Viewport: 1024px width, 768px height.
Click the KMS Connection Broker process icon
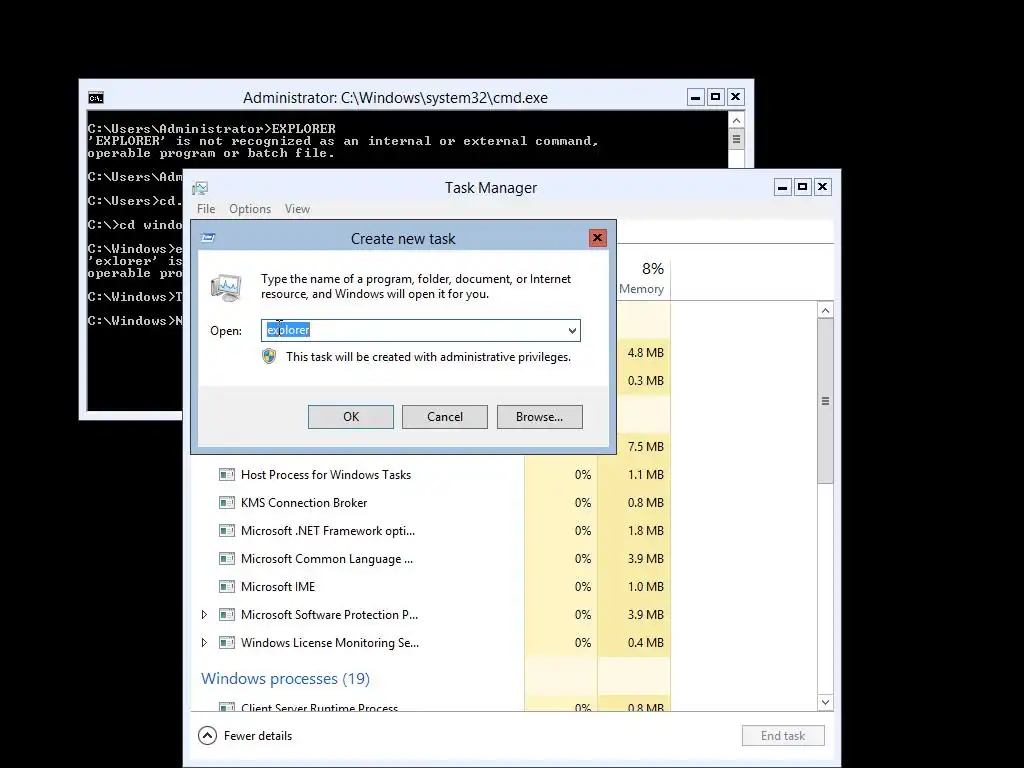pos(227,503)
